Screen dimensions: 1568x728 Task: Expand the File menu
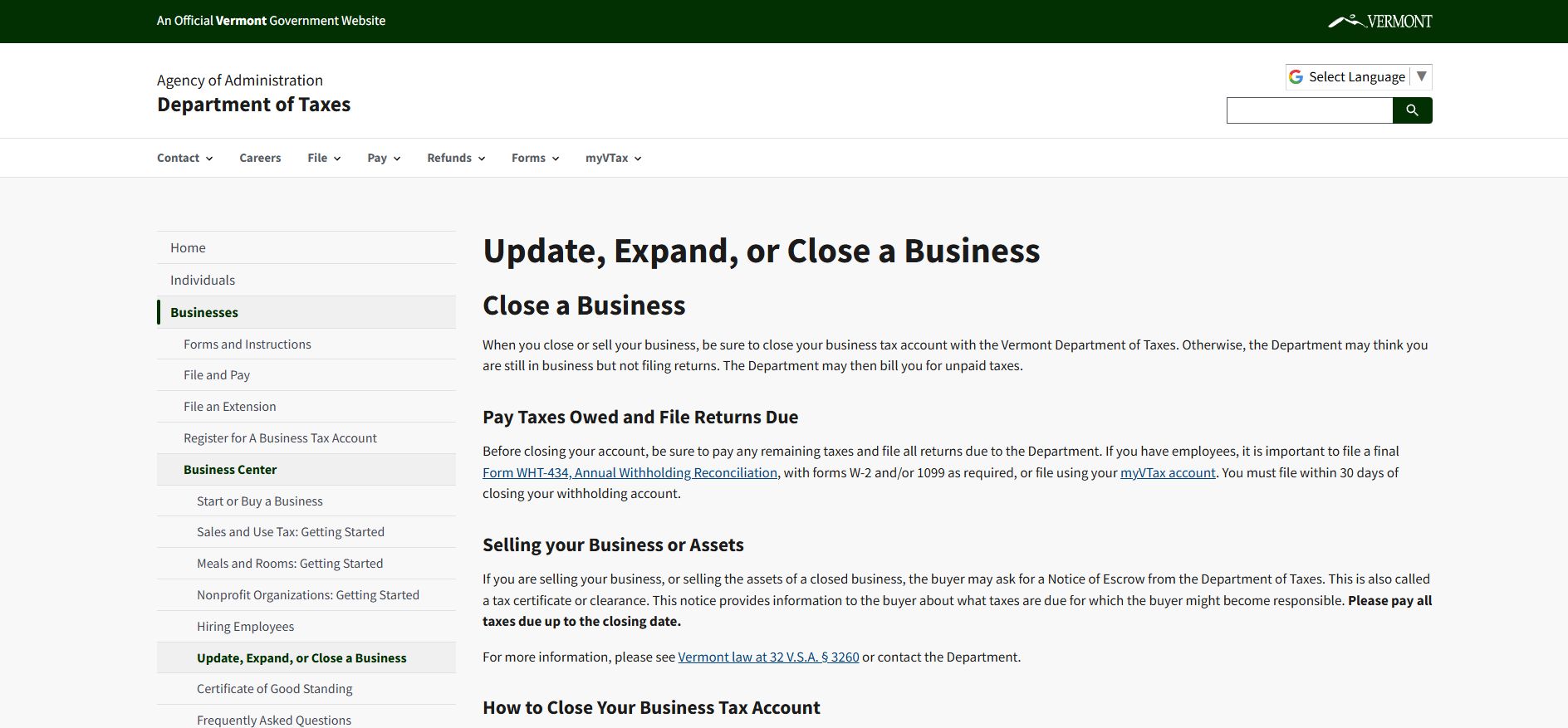point(324,158)
